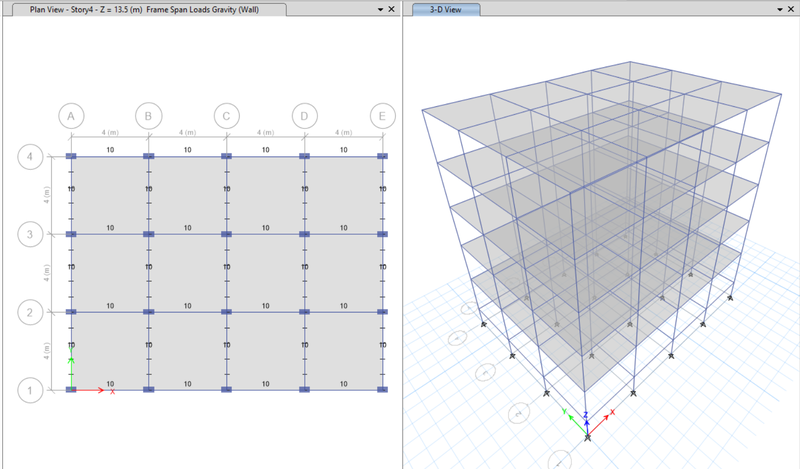Viewport: 800px width, 469px height.
Task: Select grid bubble 1 in plan view
Action: [30, 390]
